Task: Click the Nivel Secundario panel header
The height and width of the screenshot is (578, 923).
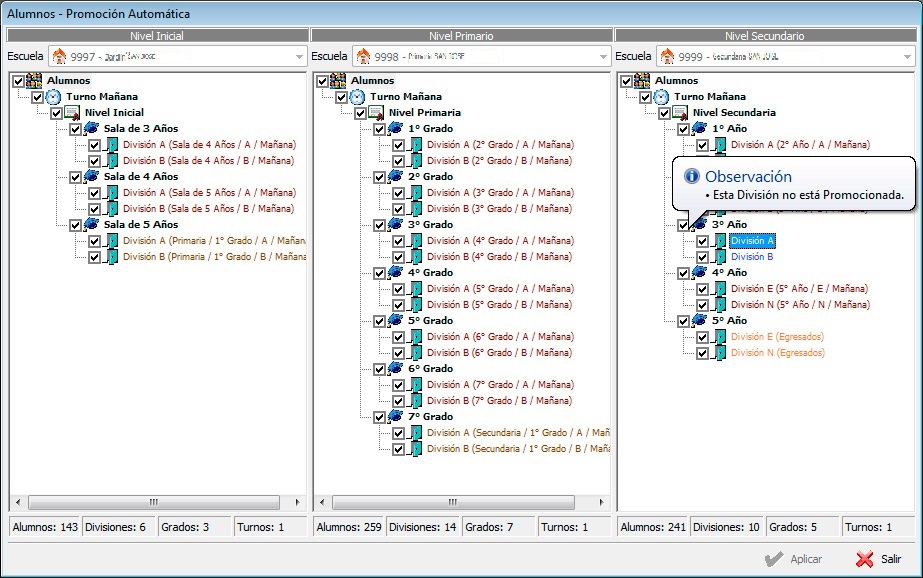Action: pos(765,36)
